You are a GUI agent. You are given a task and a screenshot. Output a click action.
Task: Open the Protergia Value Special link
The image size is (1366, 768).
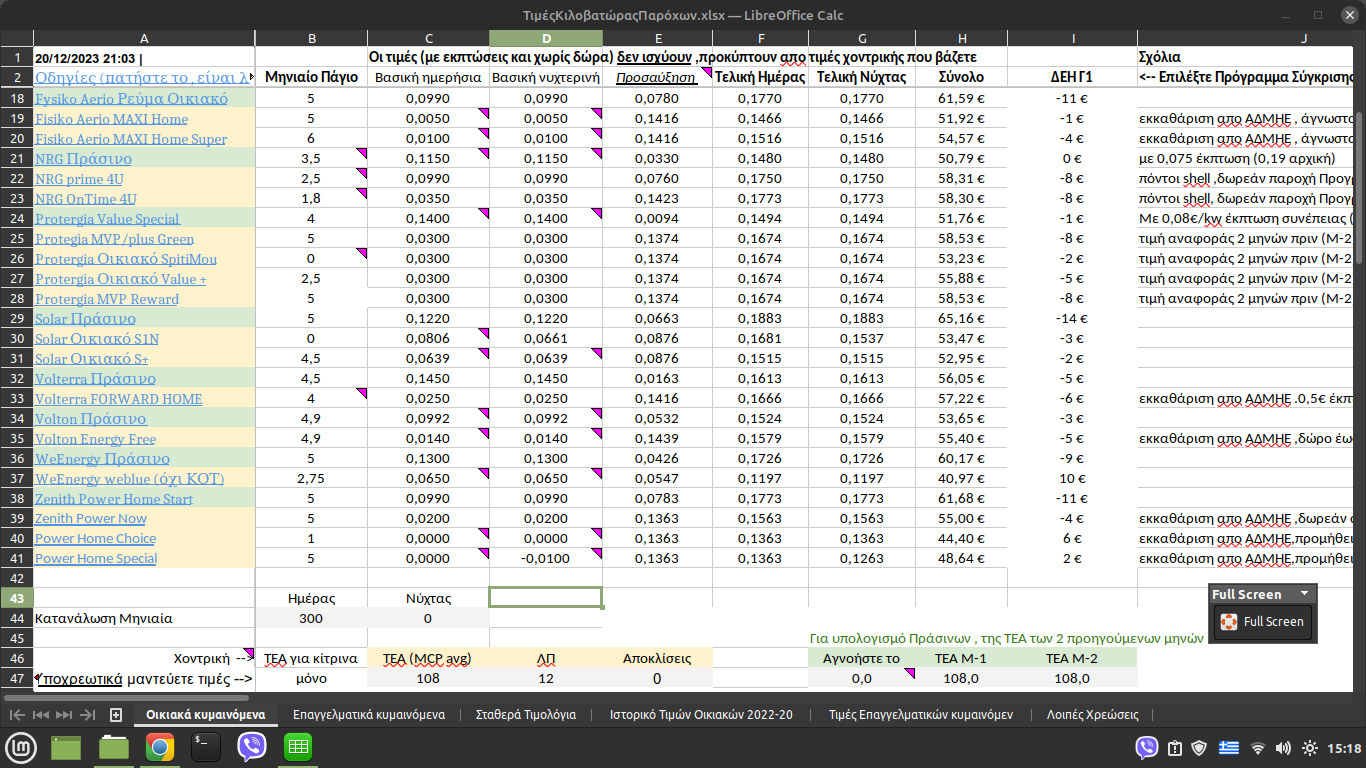pyautogui.click(x=107, y=218)
